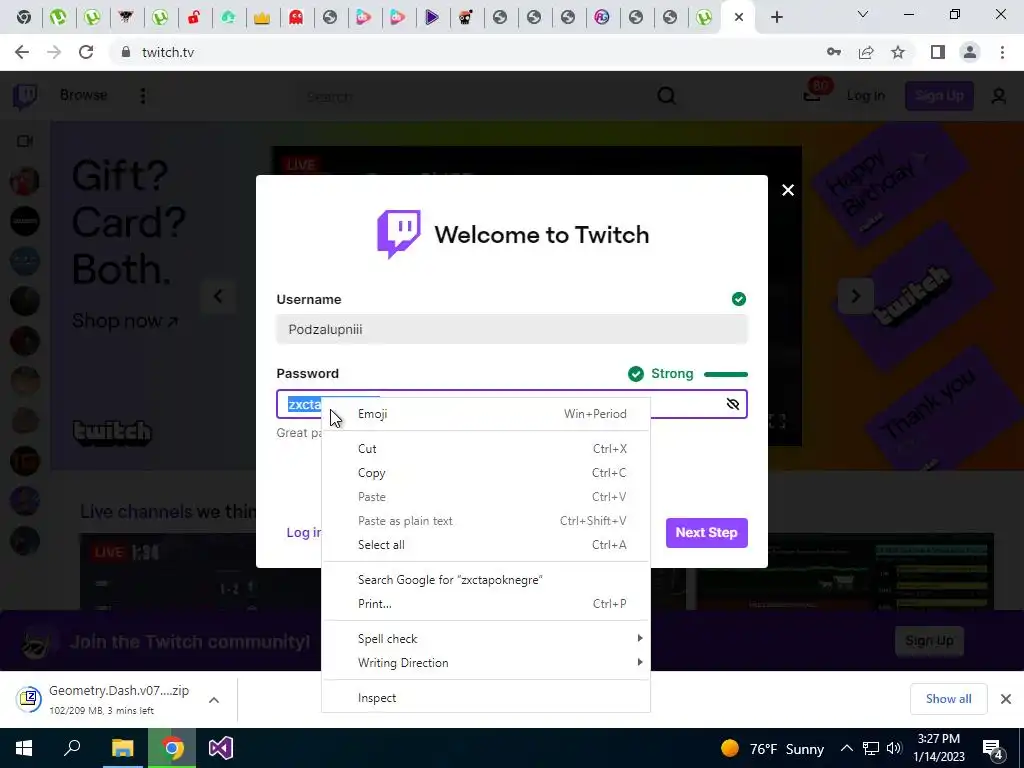
Task: Open the notification center icon
Action: [992, 750]
